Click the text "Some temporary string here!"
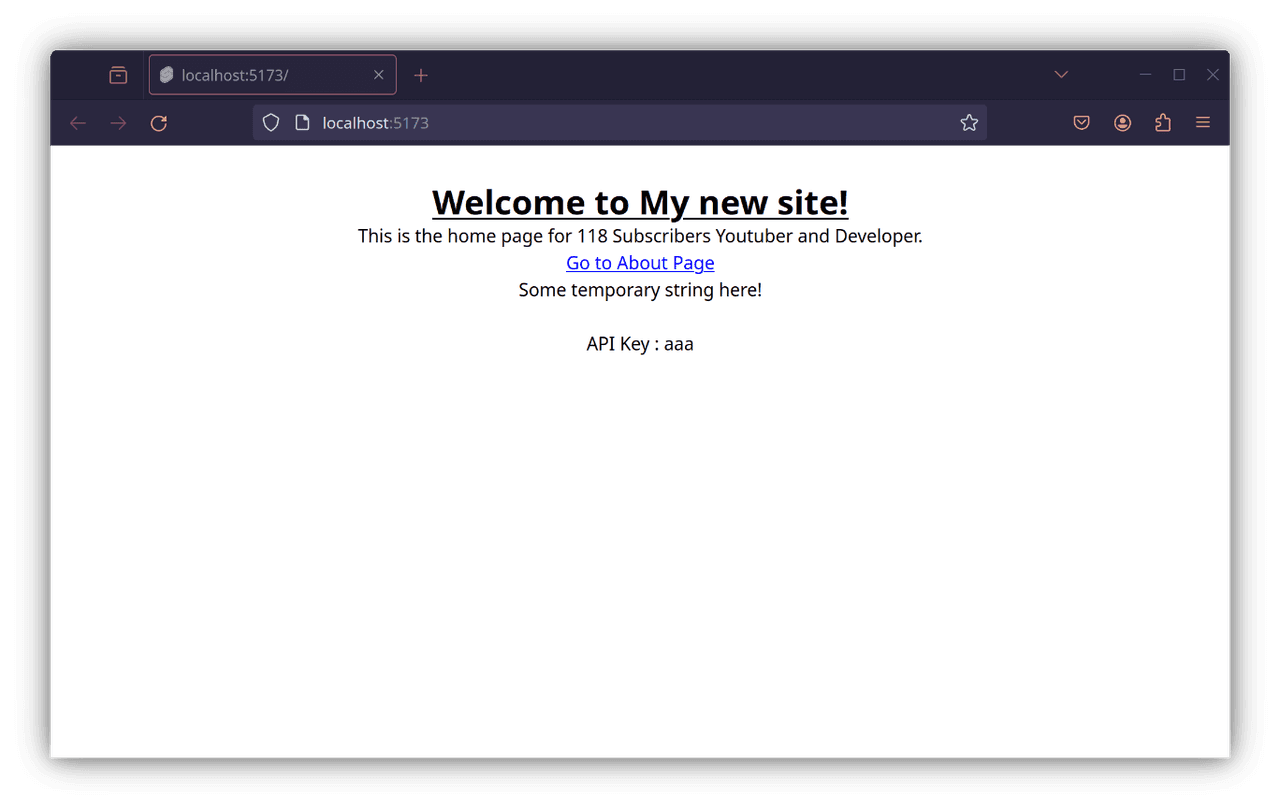The height and width of the screenshot is (808, 1280). tap(640, 290)
